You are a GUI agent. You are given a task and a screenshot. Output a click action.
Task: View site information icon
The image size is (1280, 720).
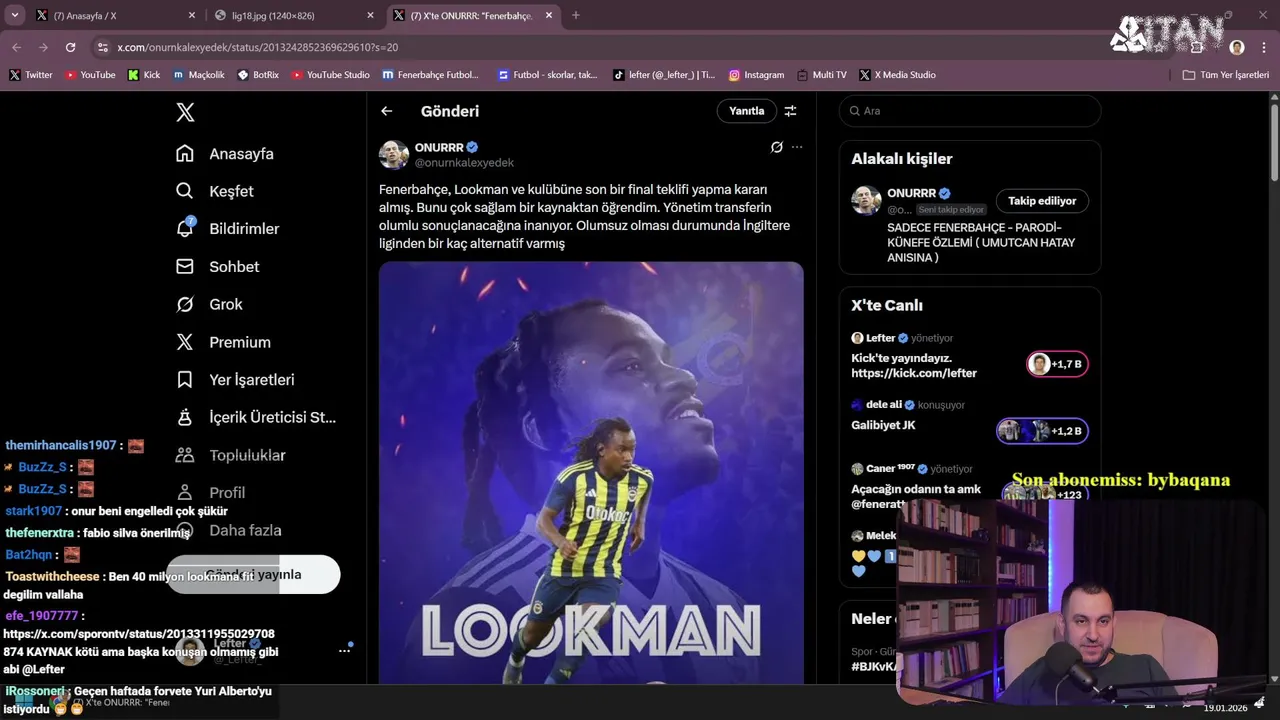click(x=102, y=47)
